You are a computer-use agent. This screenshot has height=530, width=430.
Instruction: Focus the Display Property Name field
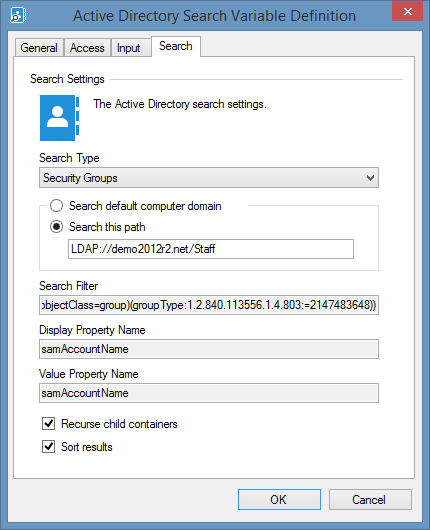209,349
